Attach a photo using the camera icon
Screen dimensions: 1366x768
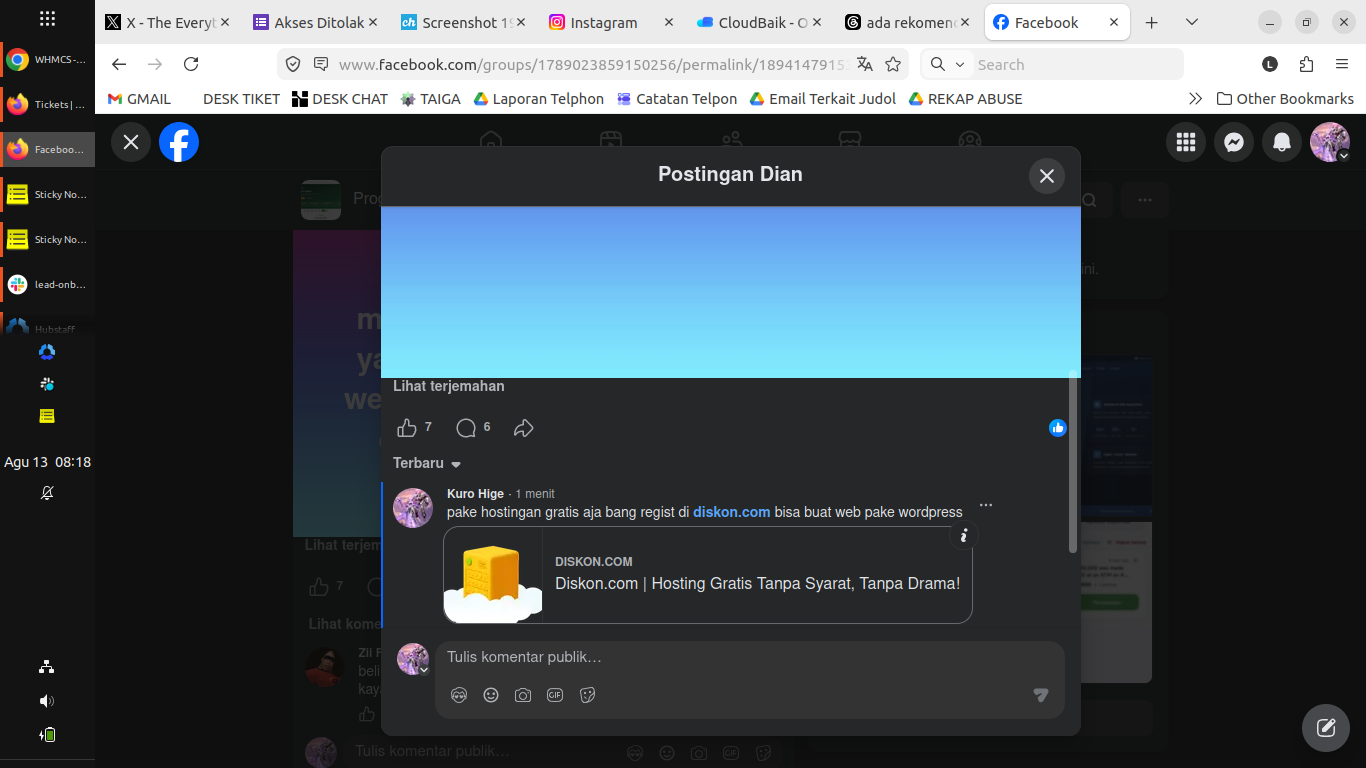(523, 695)
